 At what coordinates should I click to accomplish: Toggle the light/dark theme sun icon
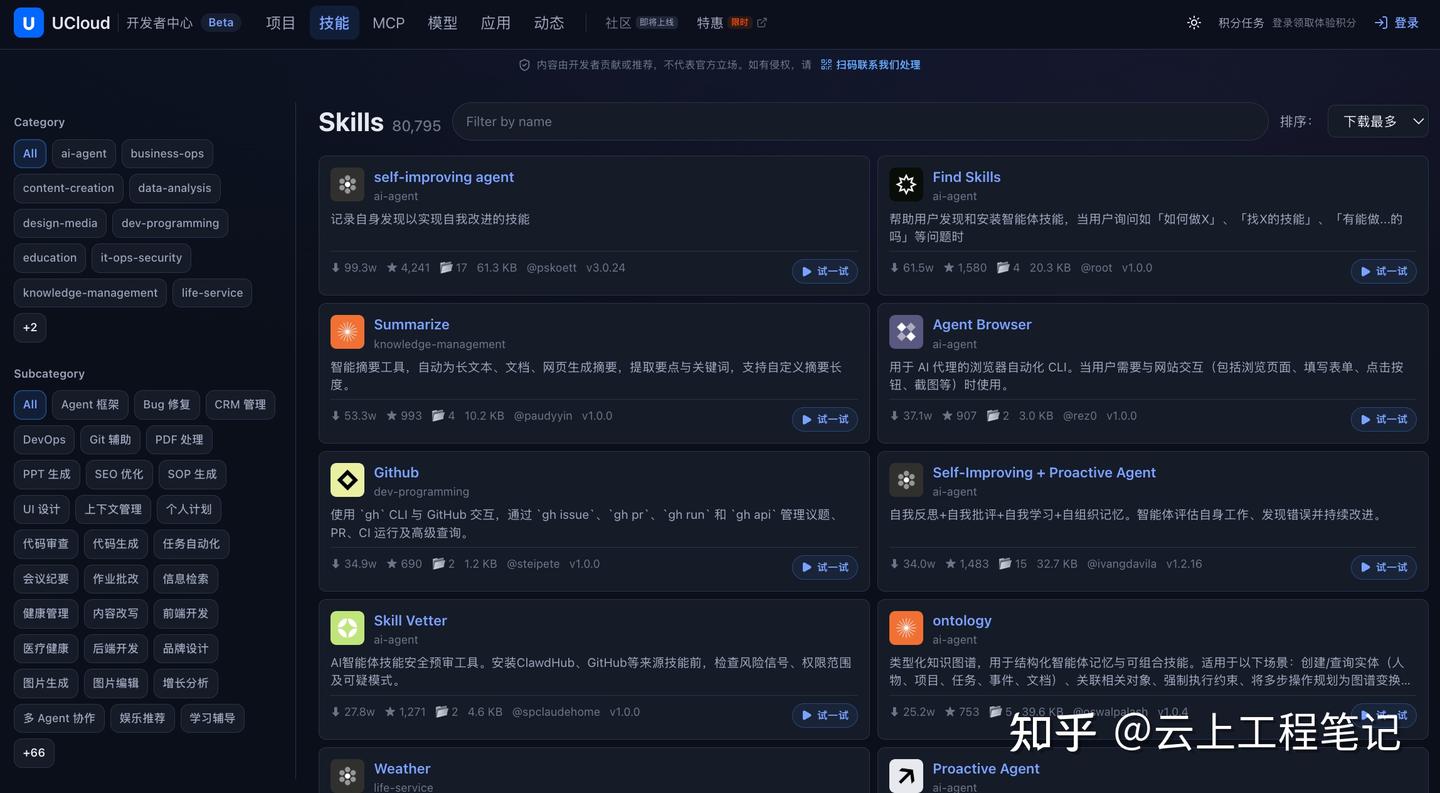[x=1194, y=23]
